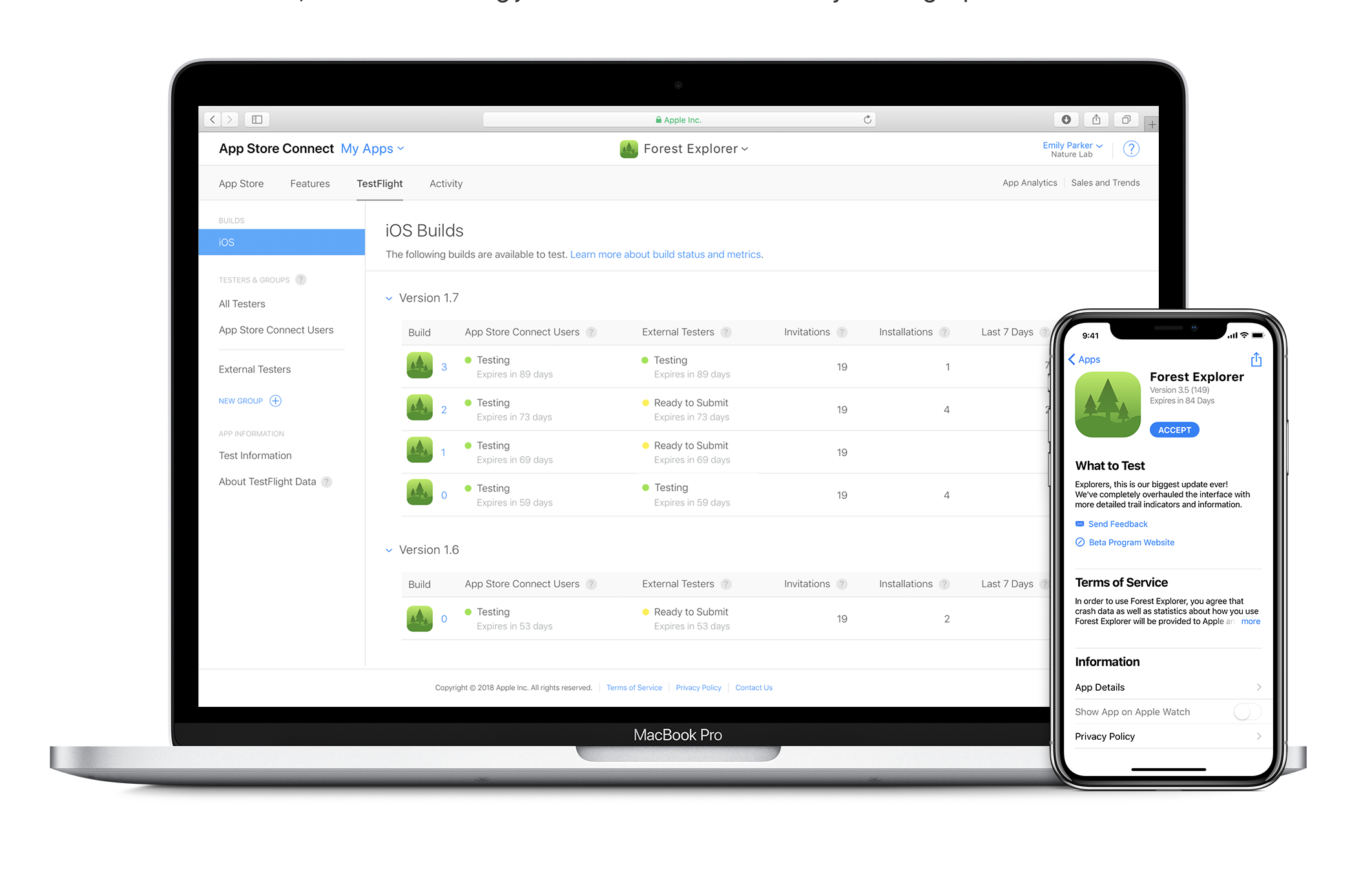Screen dimensions: 1372x871
Task: Tap the ACCEPT button on the iPhone
Action: (1174, 430)
